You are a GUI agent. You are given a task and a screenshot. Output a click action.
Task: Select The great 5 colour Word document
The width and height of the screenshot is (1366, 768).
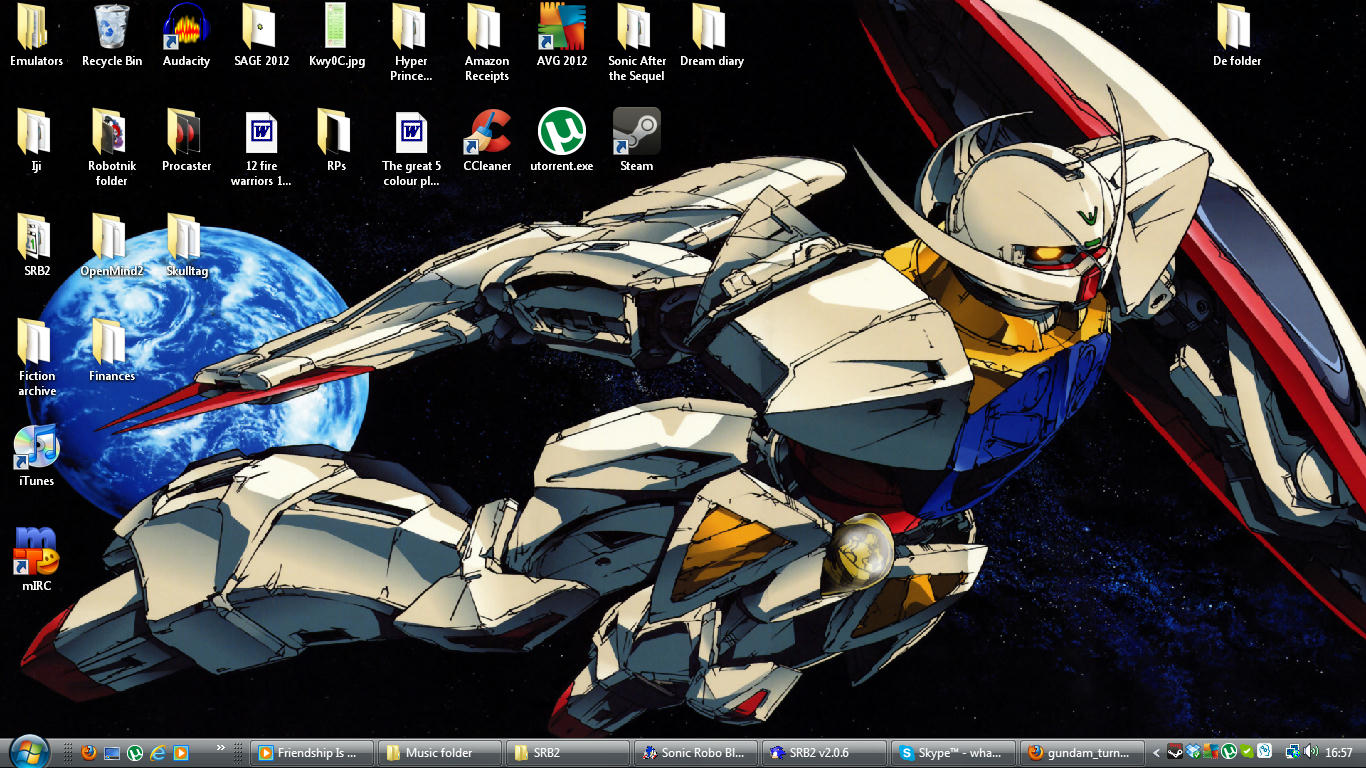(411, 149)
